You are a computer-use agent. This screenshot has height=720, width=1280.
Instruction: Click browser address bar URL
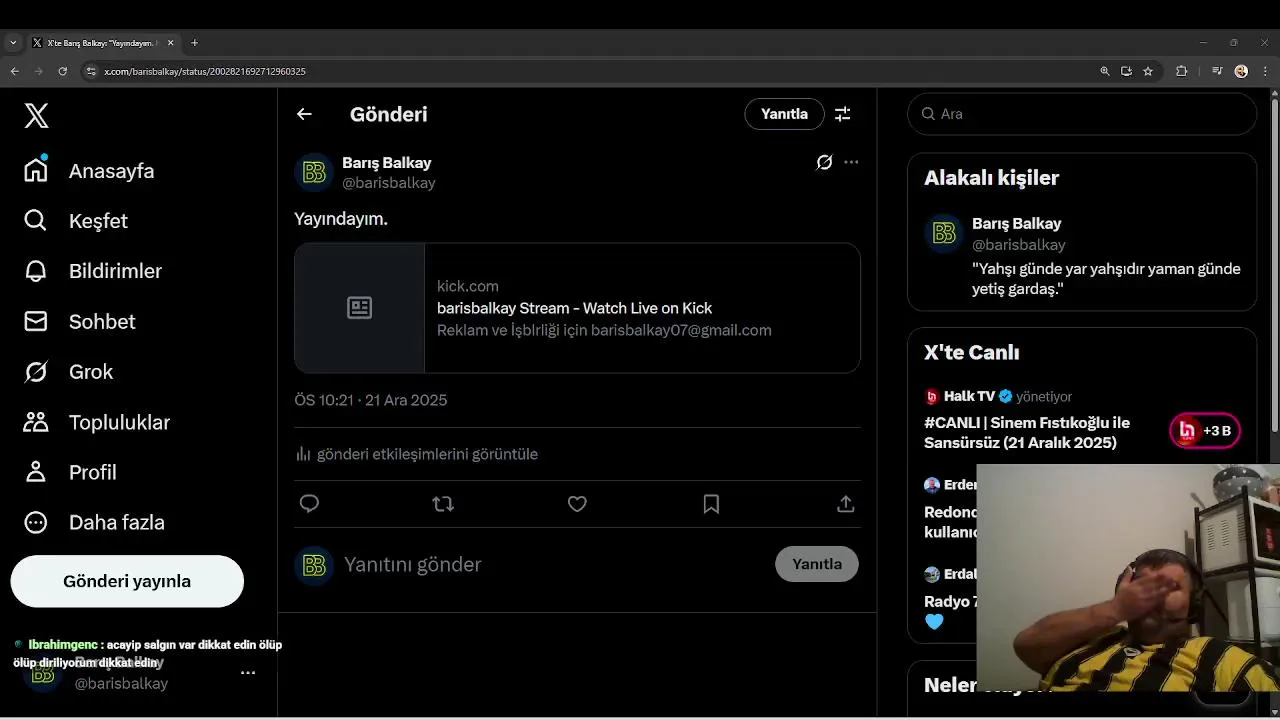(205, 71)
